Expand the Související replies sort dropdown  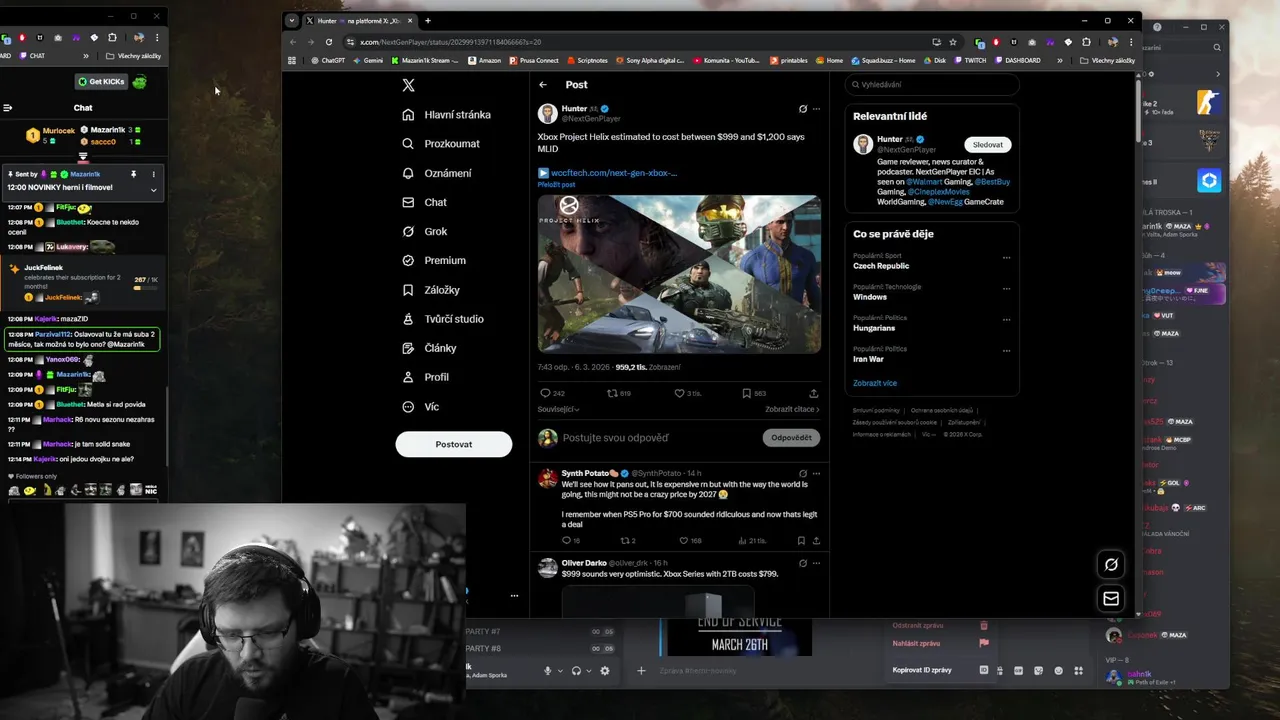point(559,409)
